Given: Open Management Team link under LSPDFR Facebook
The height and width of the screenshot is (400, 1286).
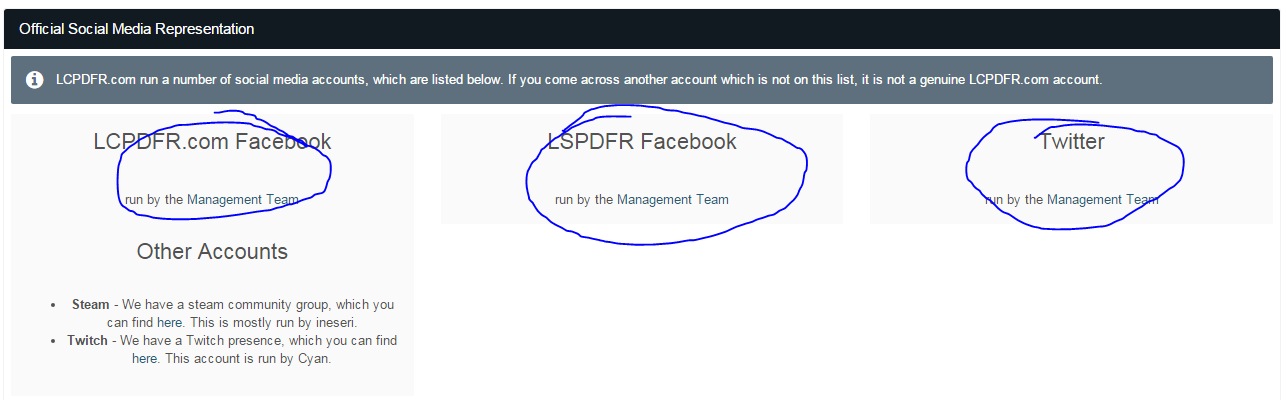Looking at the screenshot, I should [x=673, y=199].
